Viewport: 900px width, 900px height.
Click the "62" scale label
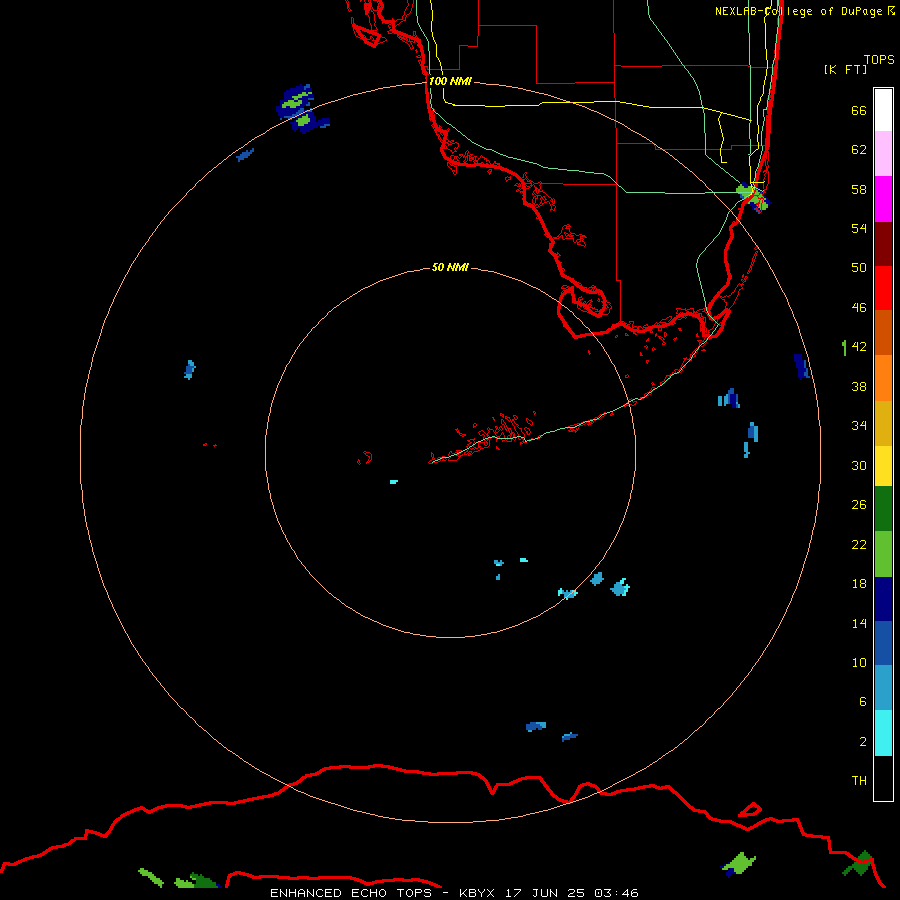859,150
